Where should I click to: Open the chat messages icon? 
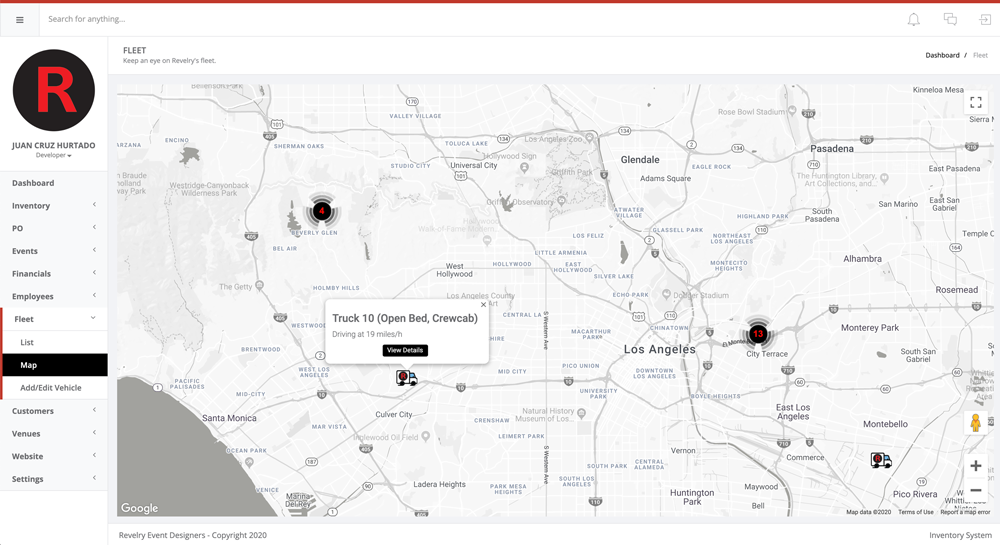(950, 20)
